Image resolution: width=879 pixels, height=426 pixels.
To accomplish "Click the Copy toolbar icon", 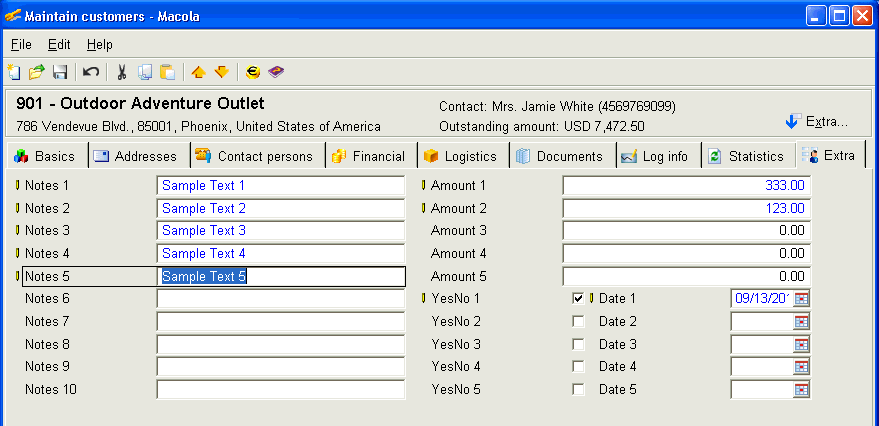I will [145, 72].
